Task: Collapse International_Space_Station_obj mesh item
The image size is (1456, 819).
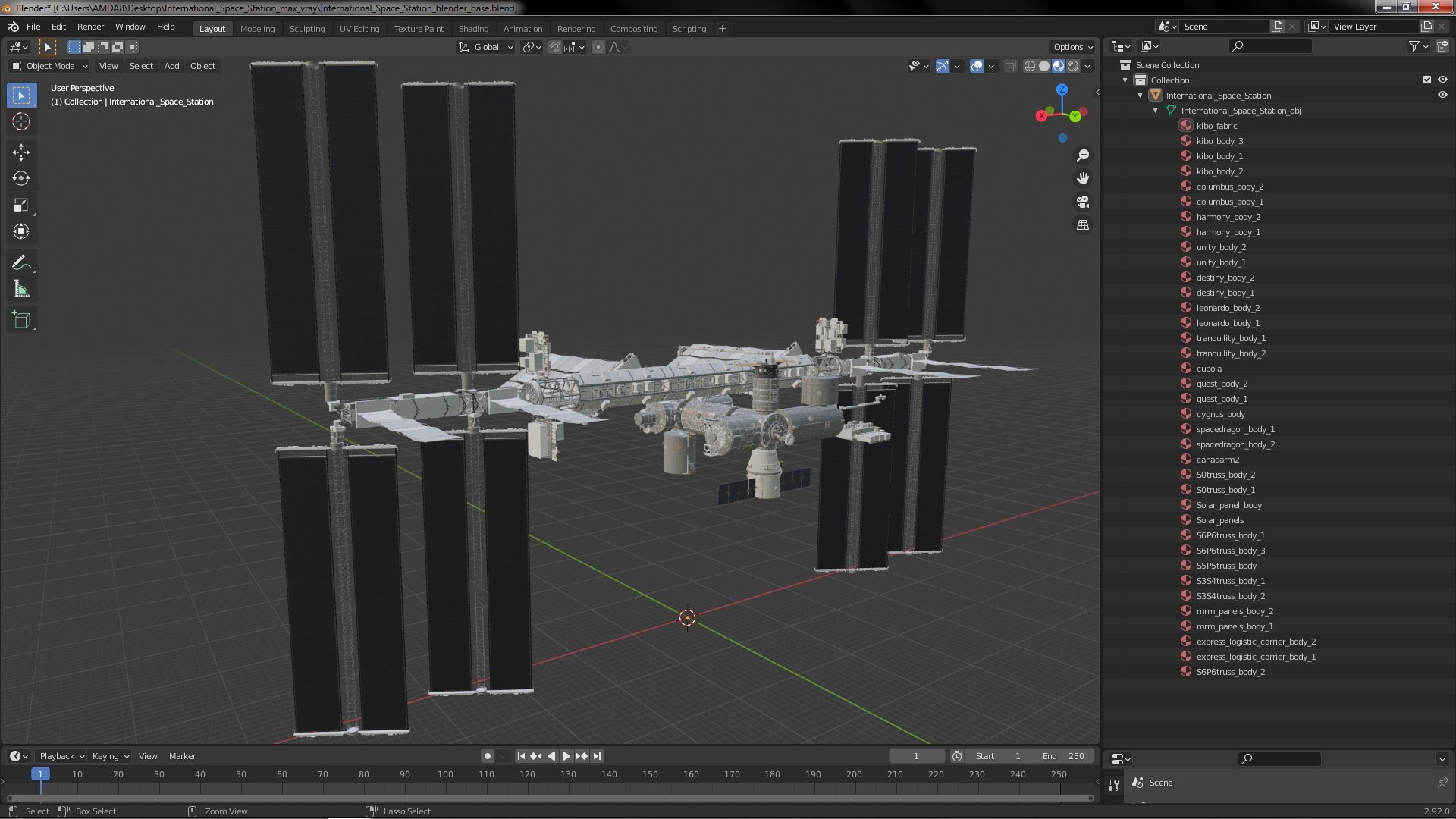Action: click(1155, 110)
